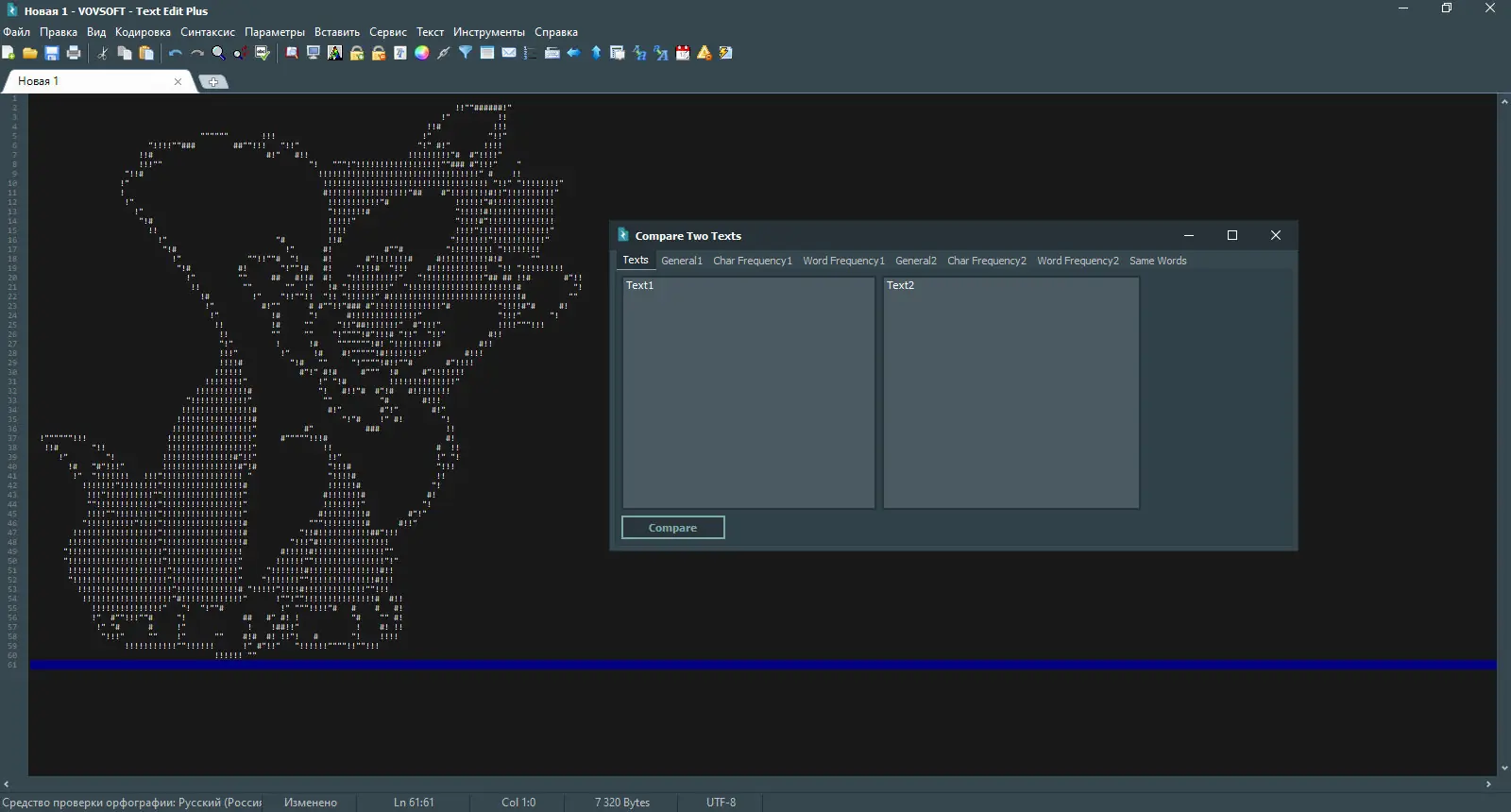
Task: Switch to the Char Frequency2 tab
Action: [x=987, y=261]
